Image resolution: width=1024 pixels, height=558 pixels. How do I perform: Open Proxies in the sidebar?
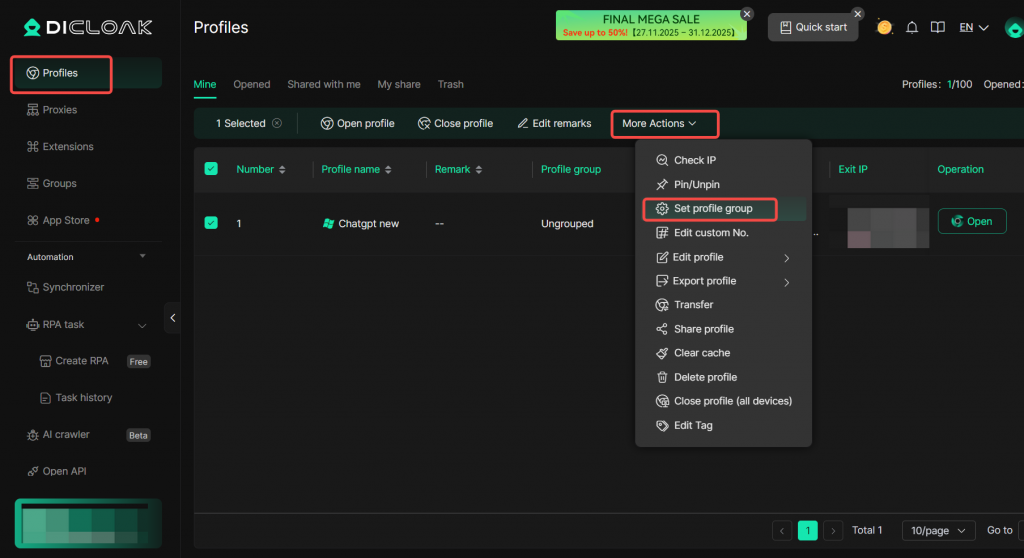point(59,110)
